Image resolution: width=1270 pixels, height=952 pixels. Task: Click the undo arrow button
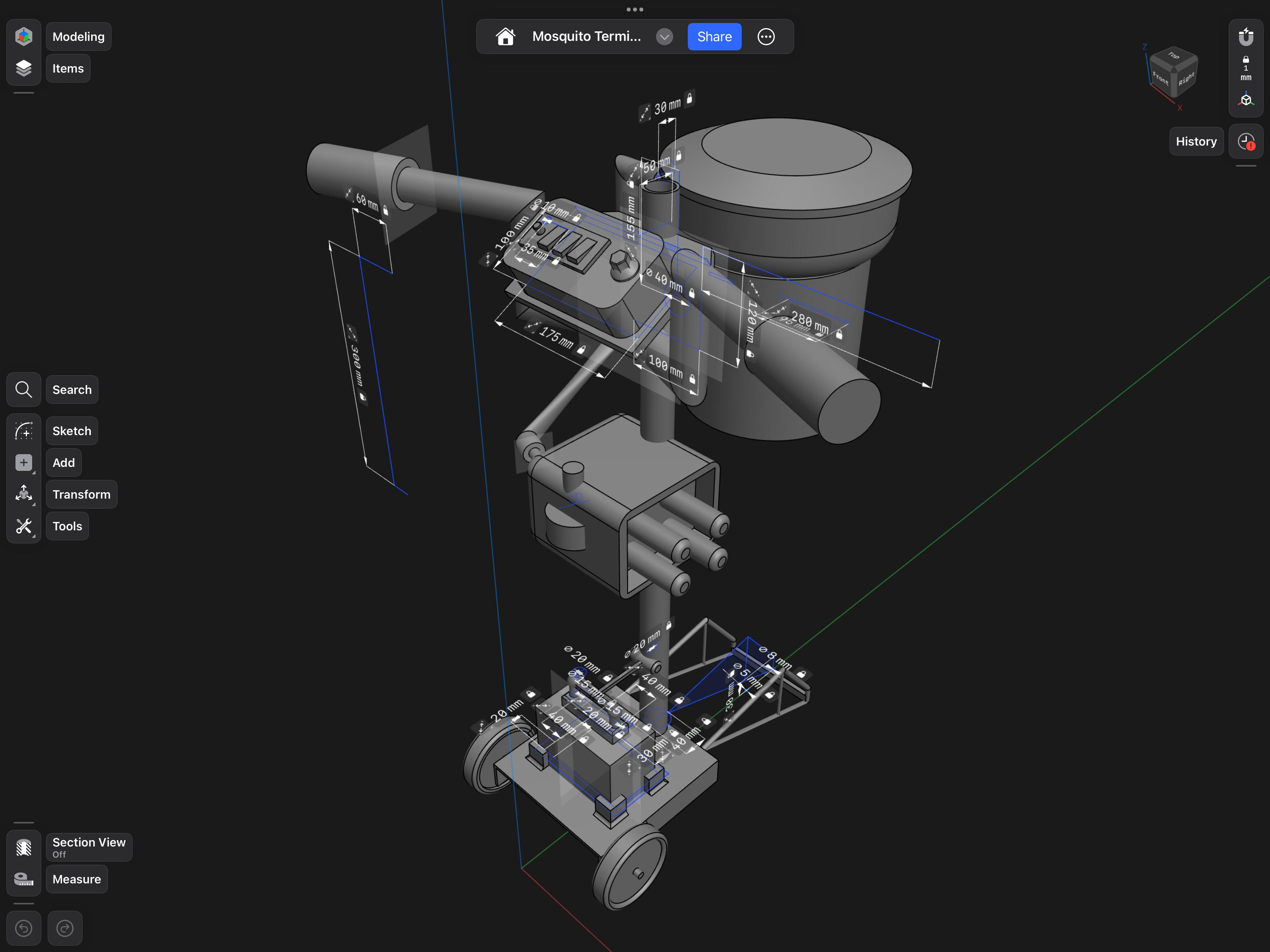tap(23, 928)
